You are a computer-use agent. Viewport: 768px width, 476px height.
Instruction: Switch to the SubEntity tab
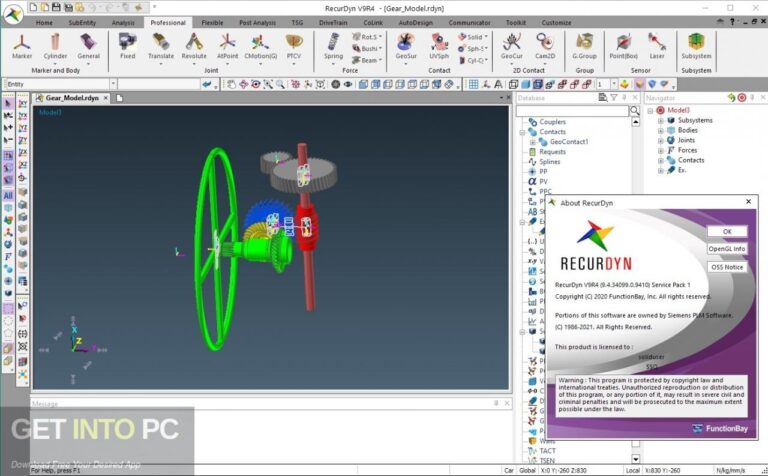pos(82,23)
